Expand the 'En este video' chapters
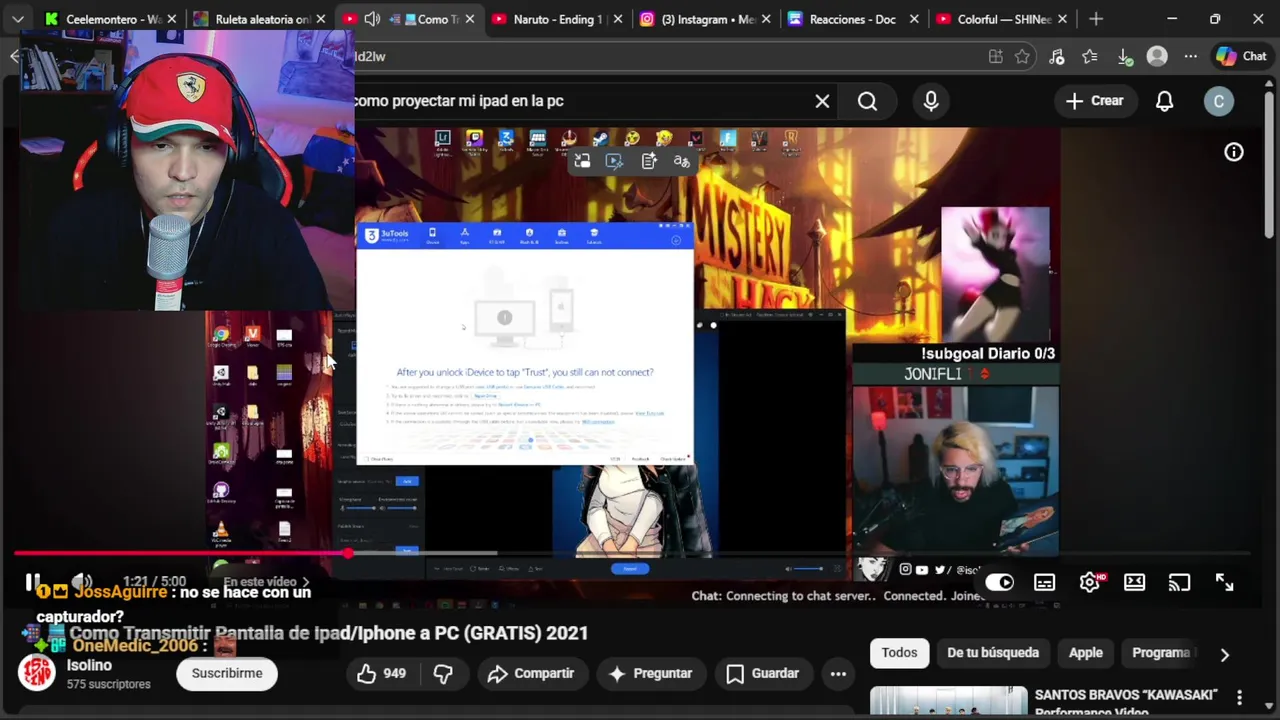The height and width of the screenshot is (720, 1280). click(266, 582)
